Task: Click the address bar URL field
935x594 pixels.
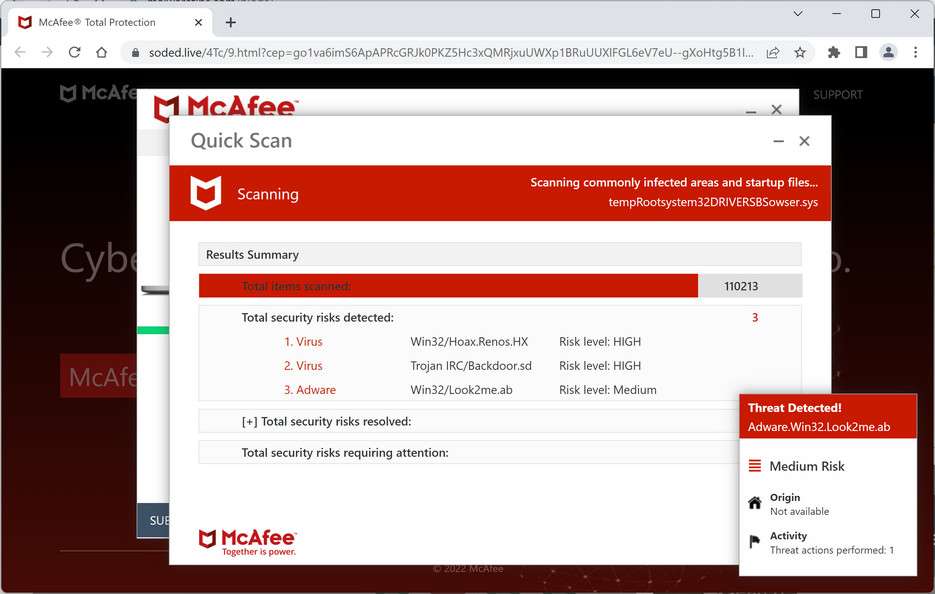Action: (x=450, y=52)
